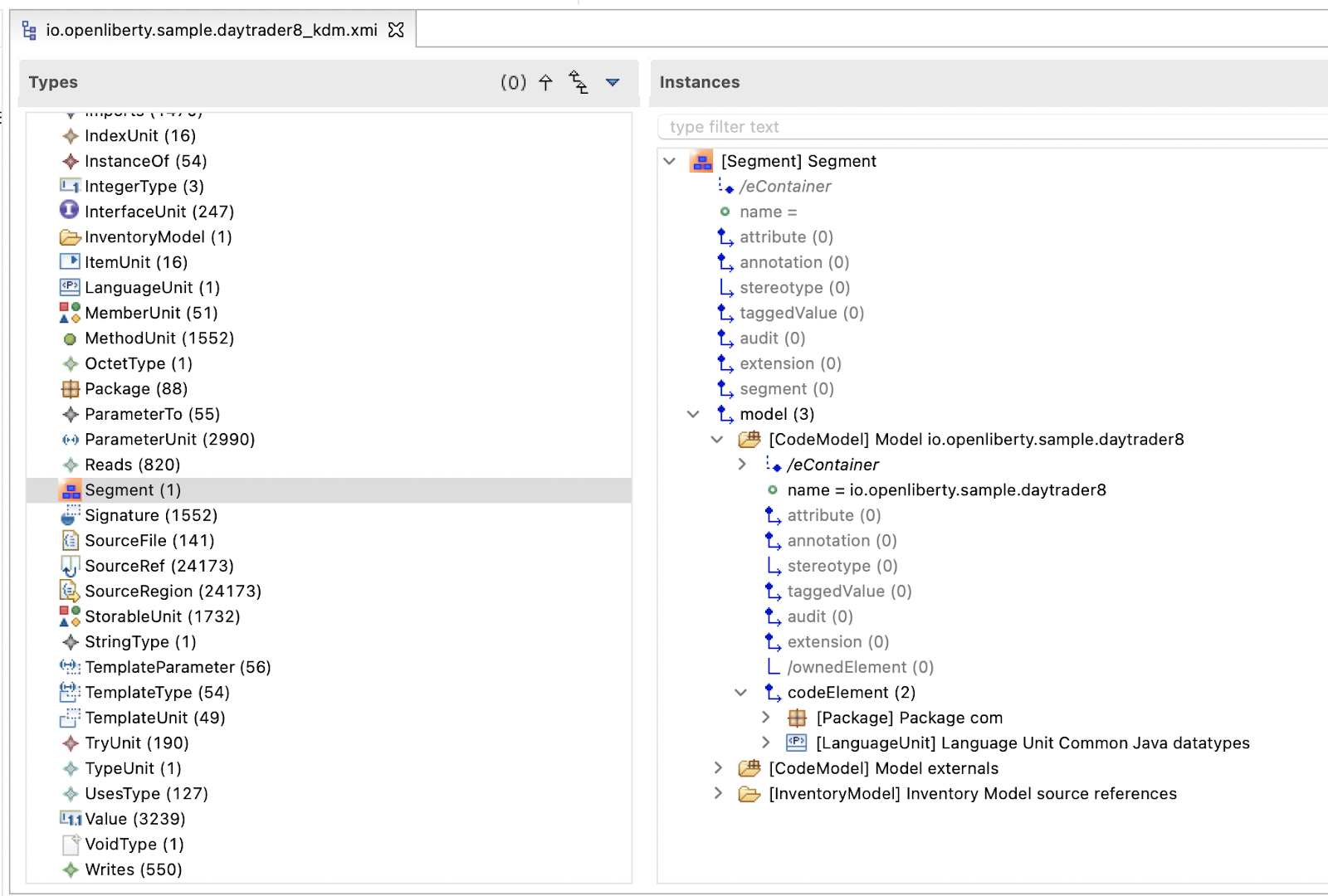This screenshot has height=896, width=1328.
Task: Click the Inventory Model folder icon in Instances
Action: click(x=749, y=794)
